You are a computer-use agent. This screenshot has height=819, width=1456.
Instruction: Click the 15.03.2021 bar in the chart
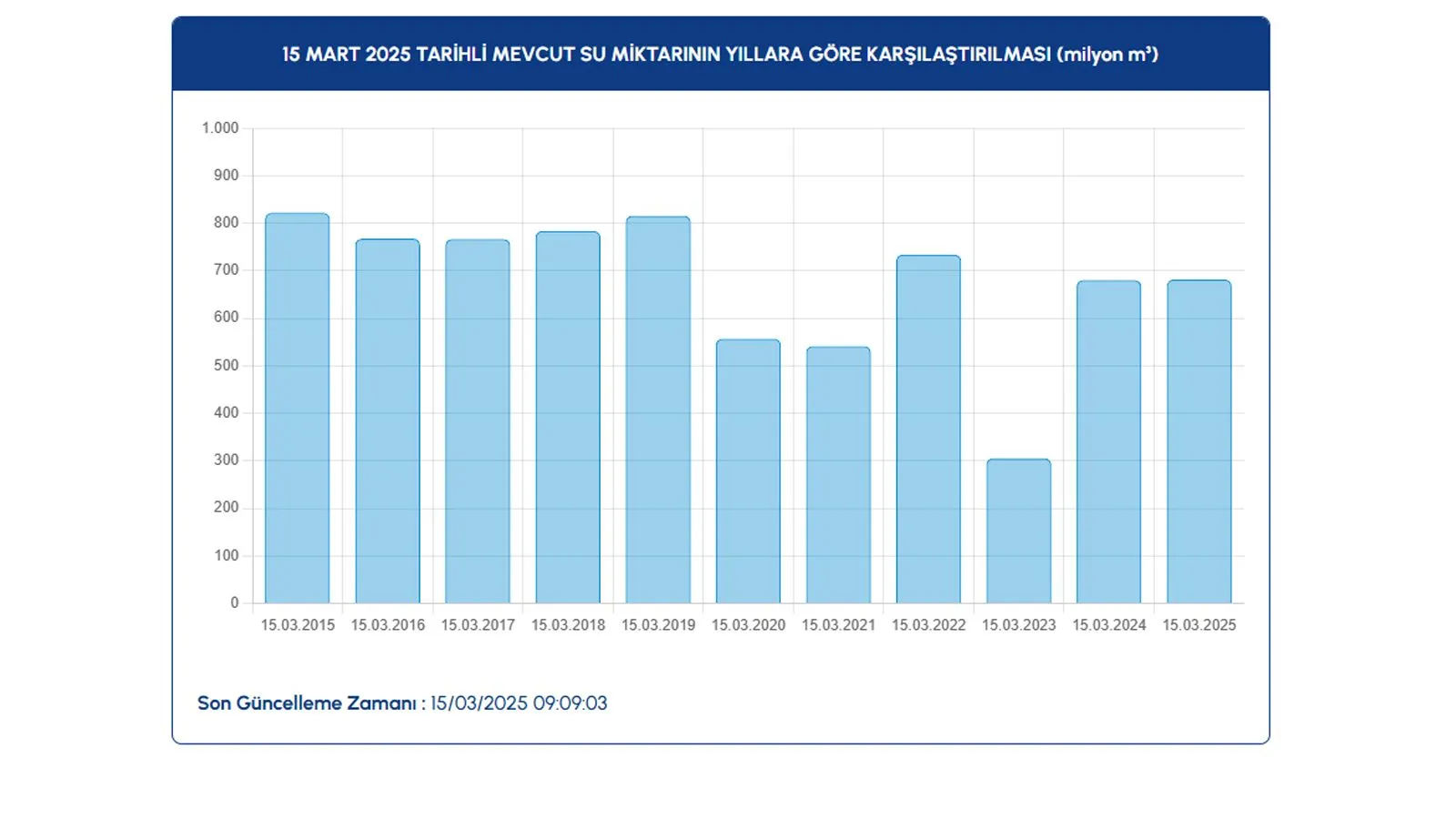[x=838, y=475]
